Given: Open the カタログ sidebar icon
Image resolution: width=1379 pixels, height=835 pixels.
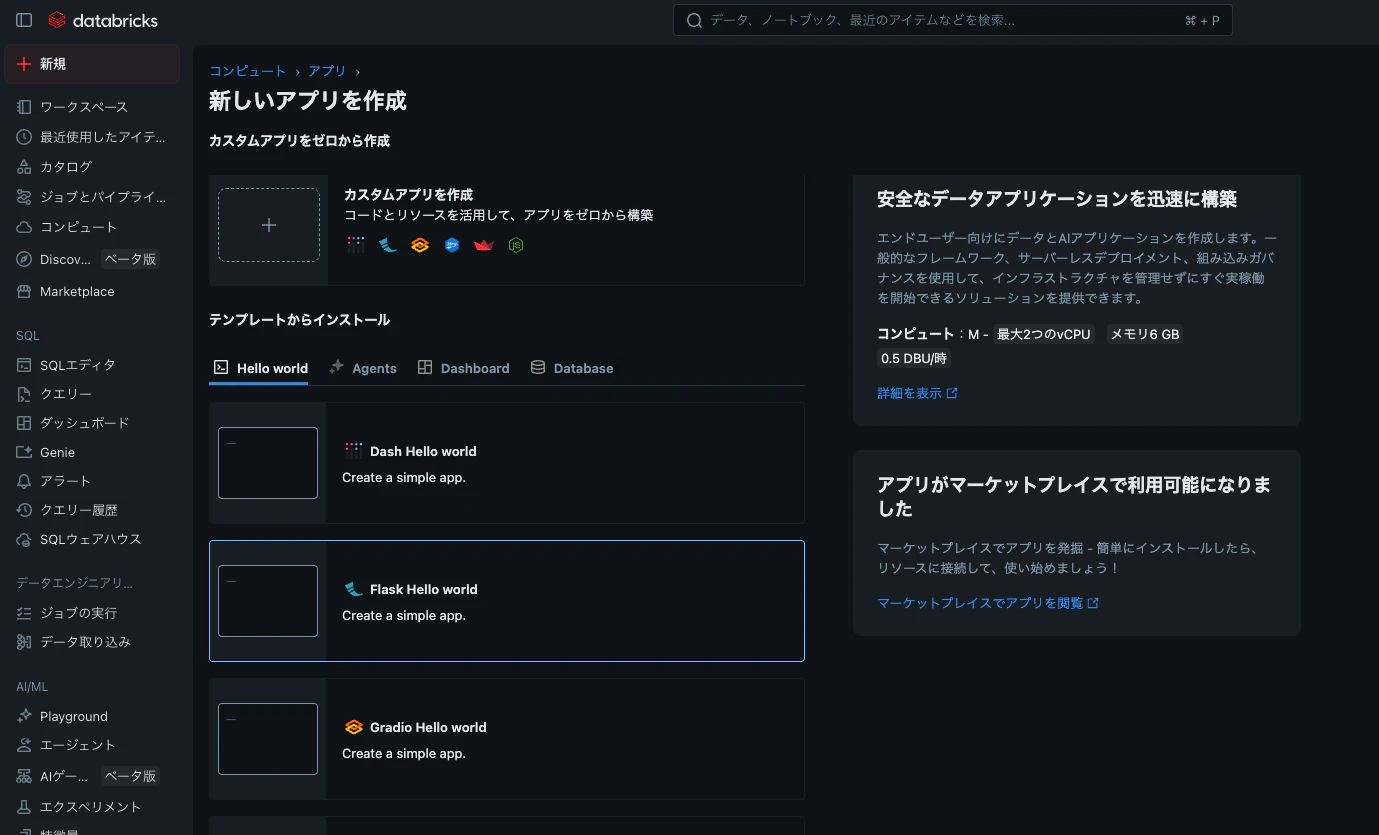Looking at the screenshot, I should click(24, 167).
